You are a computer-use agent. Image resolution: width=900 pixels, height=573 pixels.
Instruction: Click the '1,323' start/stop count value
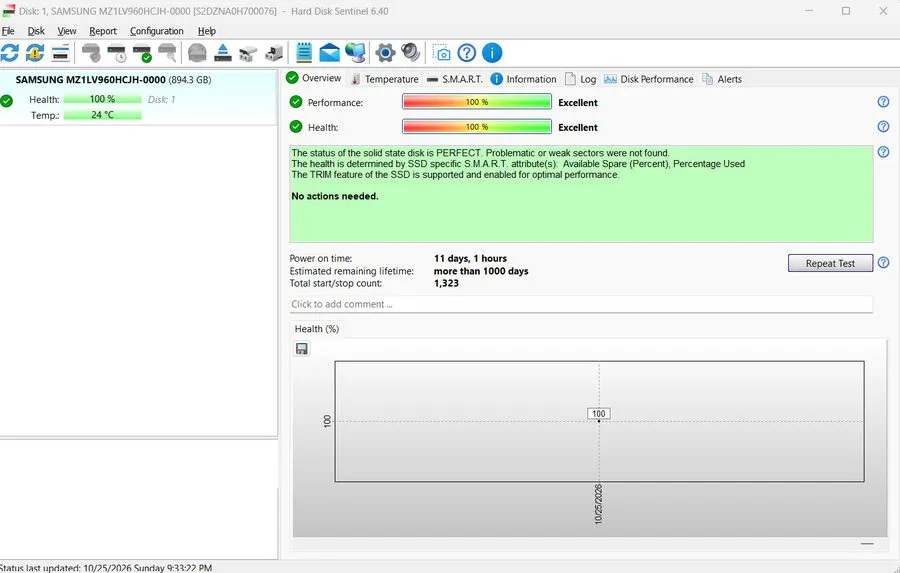click(446, 283)
